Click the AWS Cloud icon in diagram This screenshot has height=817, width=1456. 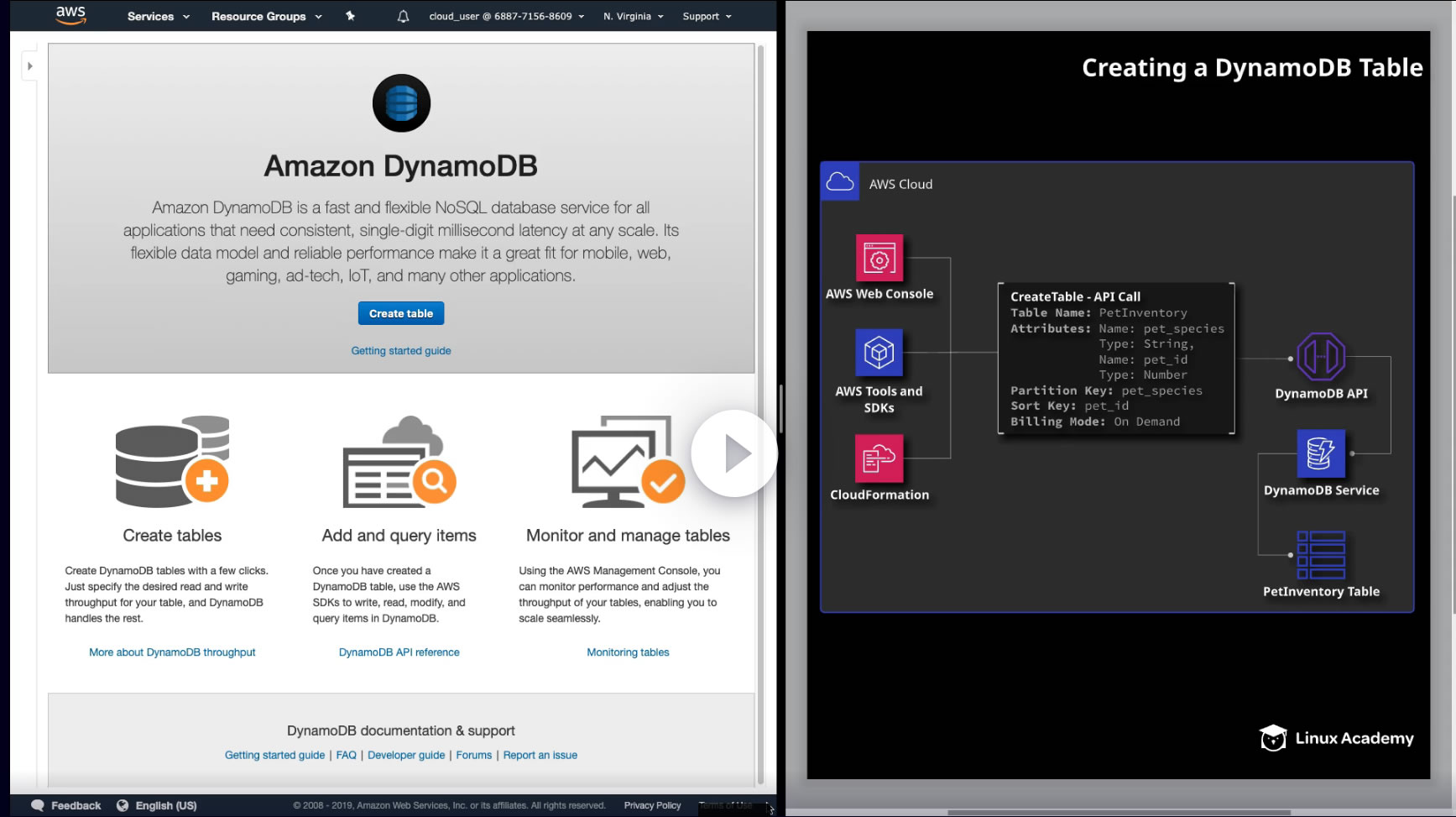840,181
